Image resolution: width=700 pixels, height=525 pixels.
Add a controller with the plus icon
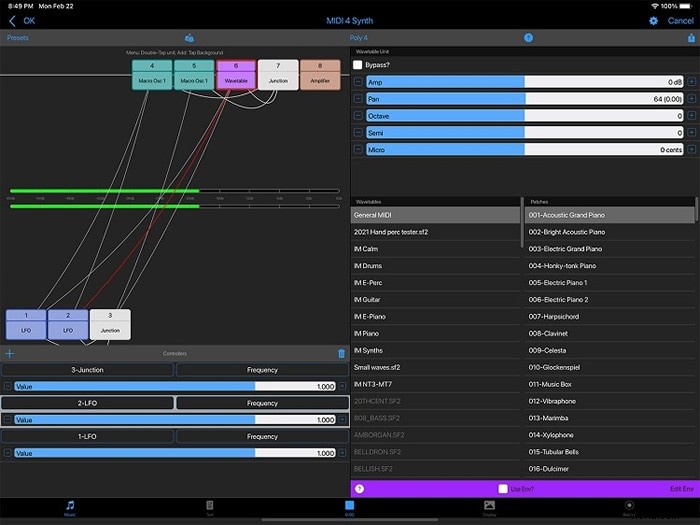[x=9, y=354]
